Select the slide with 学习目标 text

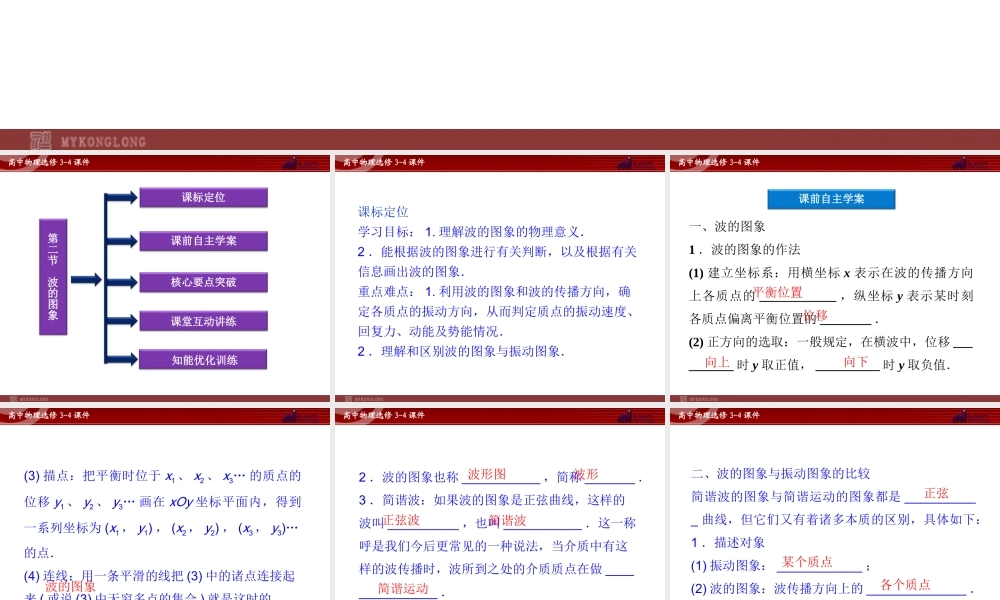click(x=500, y=280)
